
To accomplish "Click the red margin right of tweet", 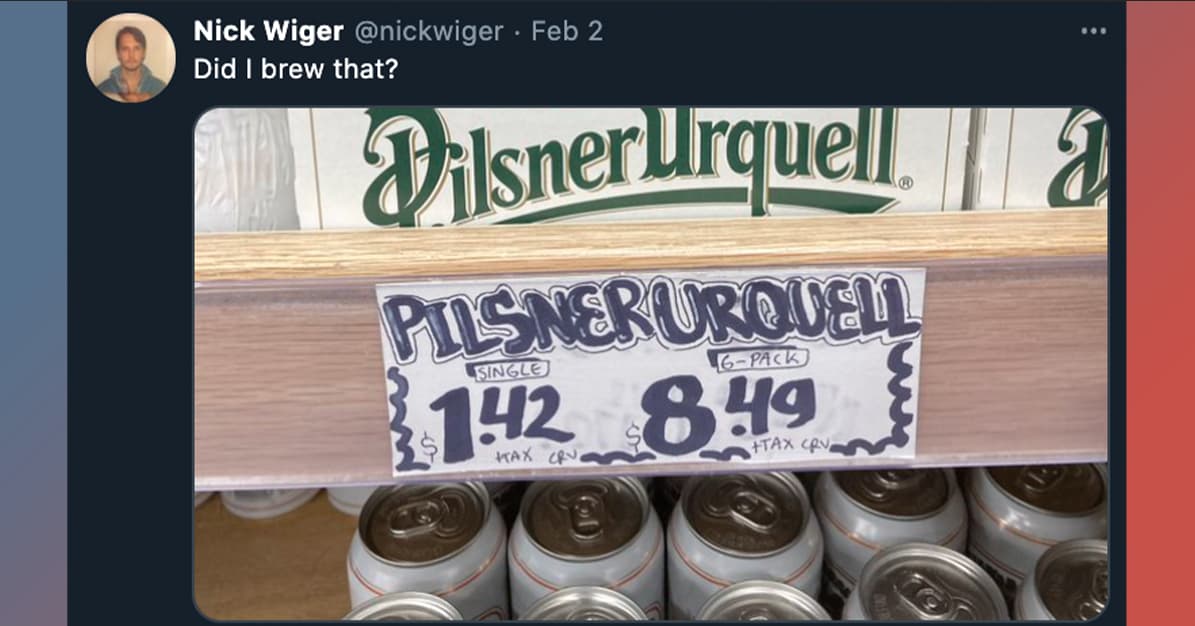I will click(1160, 313).
